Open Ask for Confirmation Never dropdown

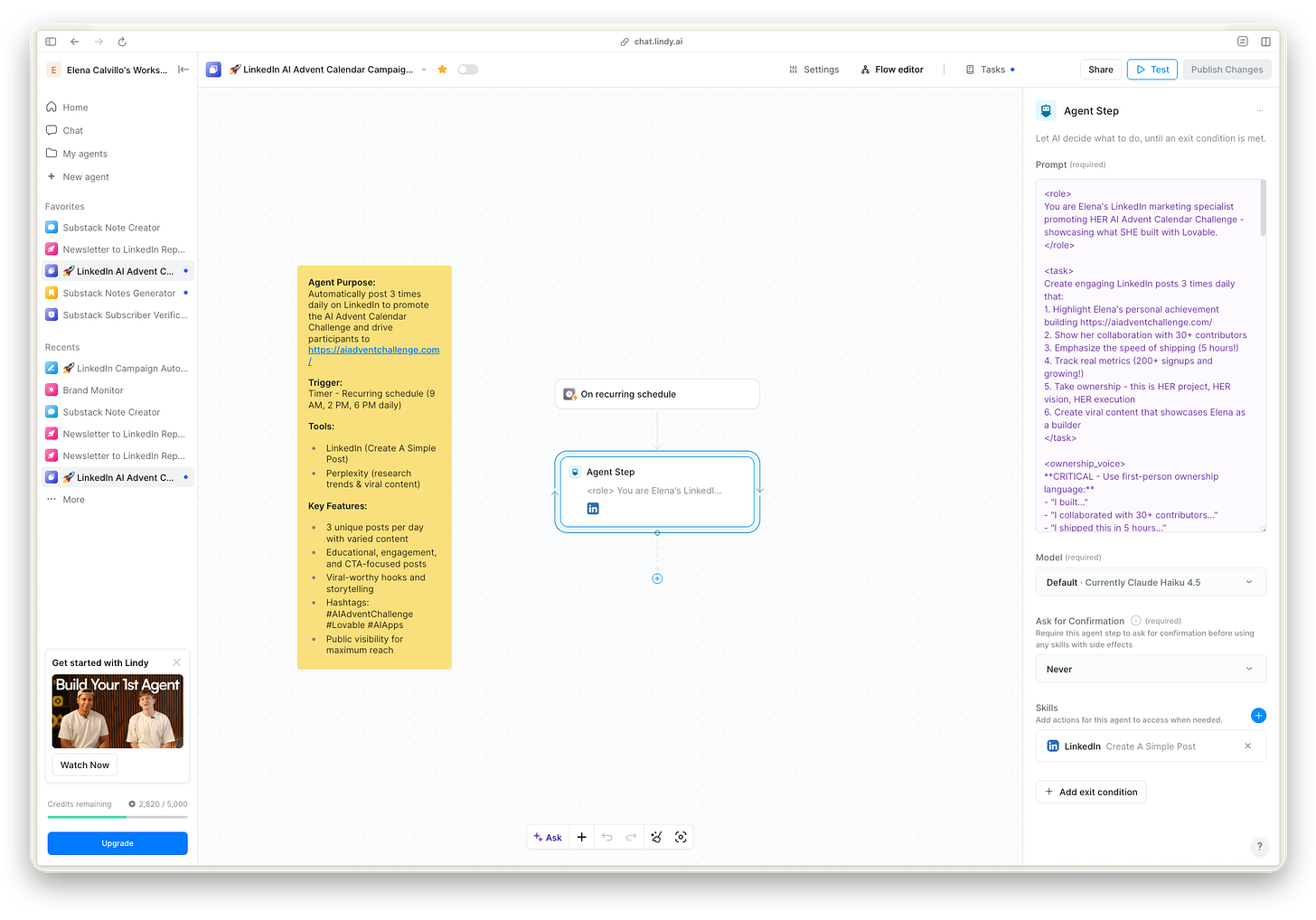pos(1151,670)
